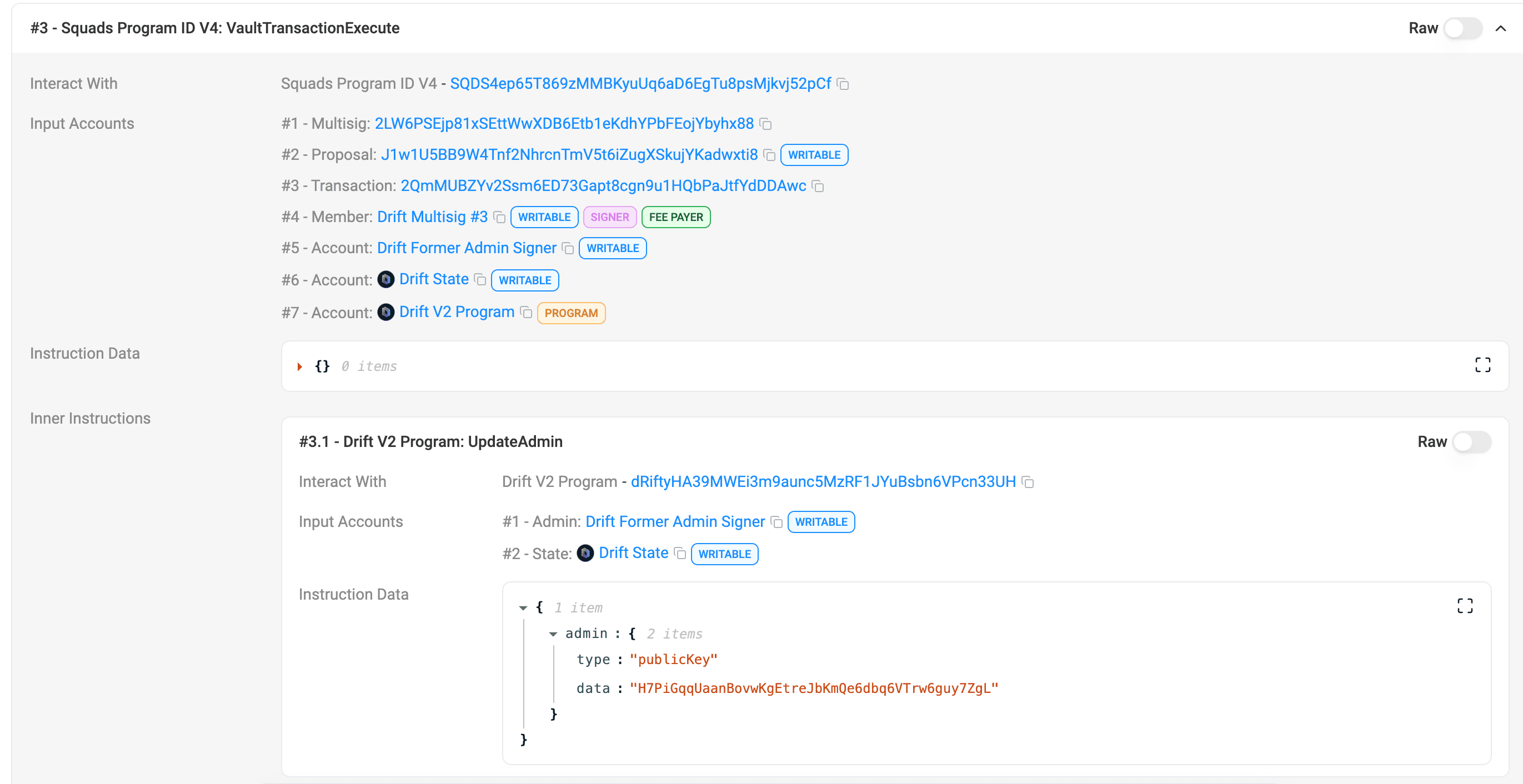Expand top Instruction Data to fullscreen
The height and width of the screenshot is (784, 1523).
tap(1482, 366)
